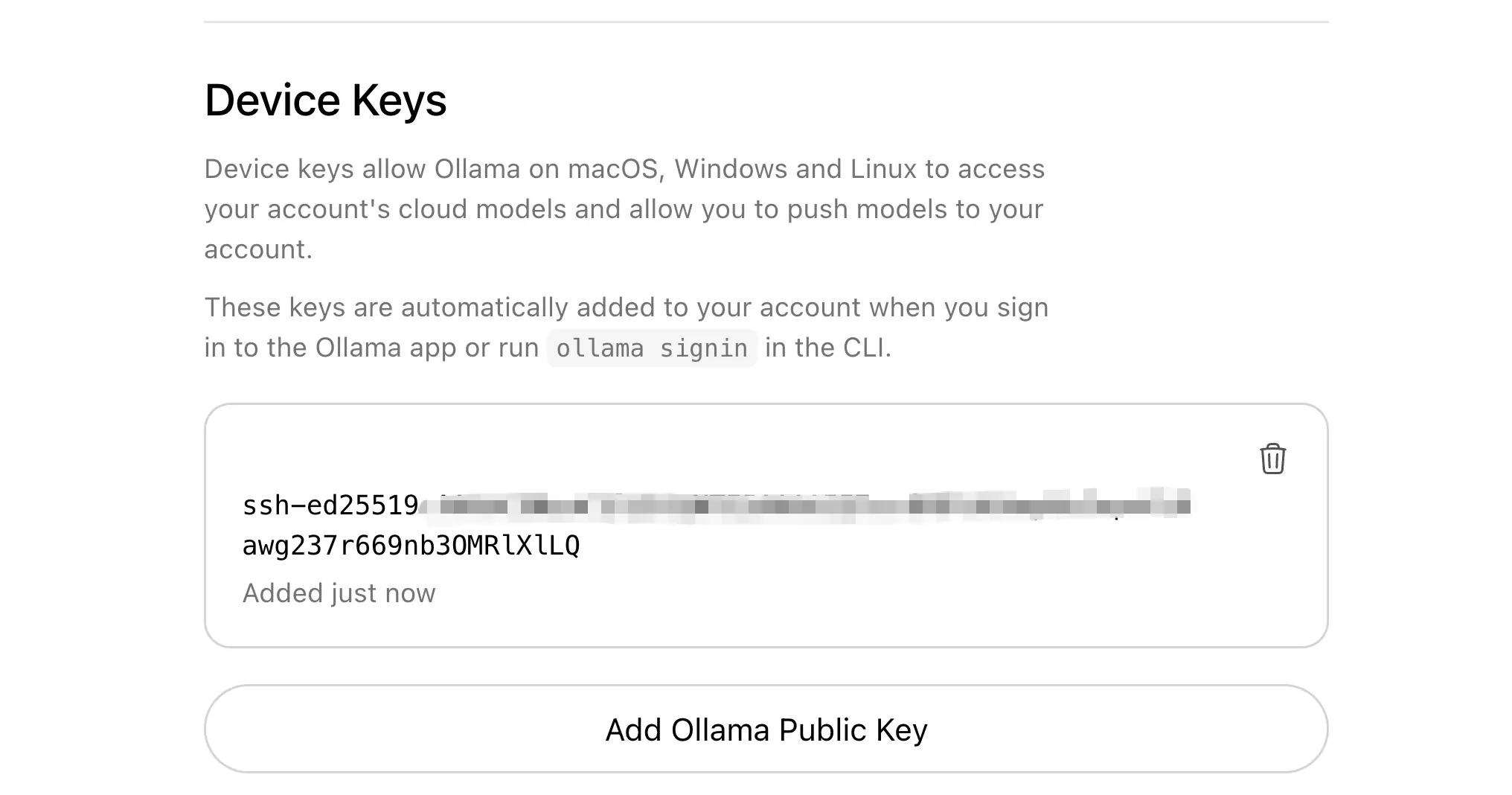
Task: Delete the ssh-ed25519 device key
Action: pos(1272,459)
